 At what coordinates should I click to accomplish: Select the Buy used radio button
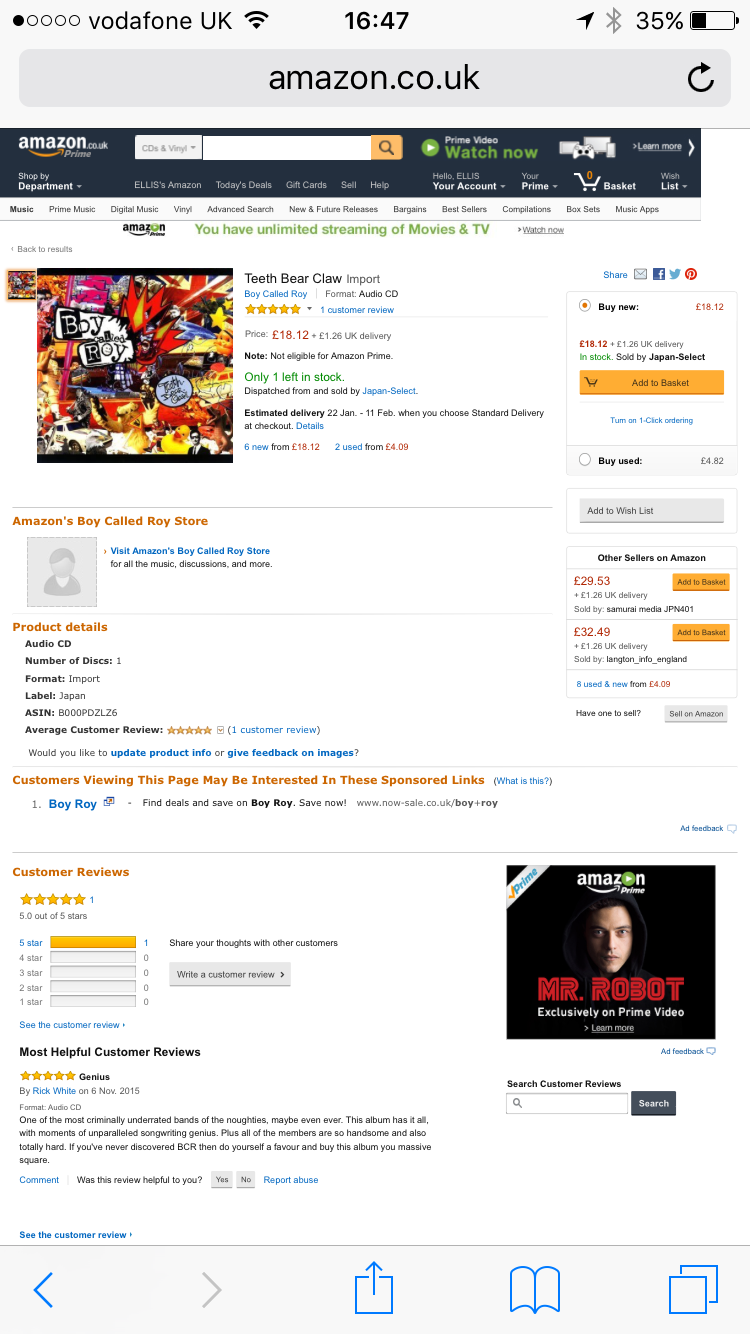click(585, 460)
